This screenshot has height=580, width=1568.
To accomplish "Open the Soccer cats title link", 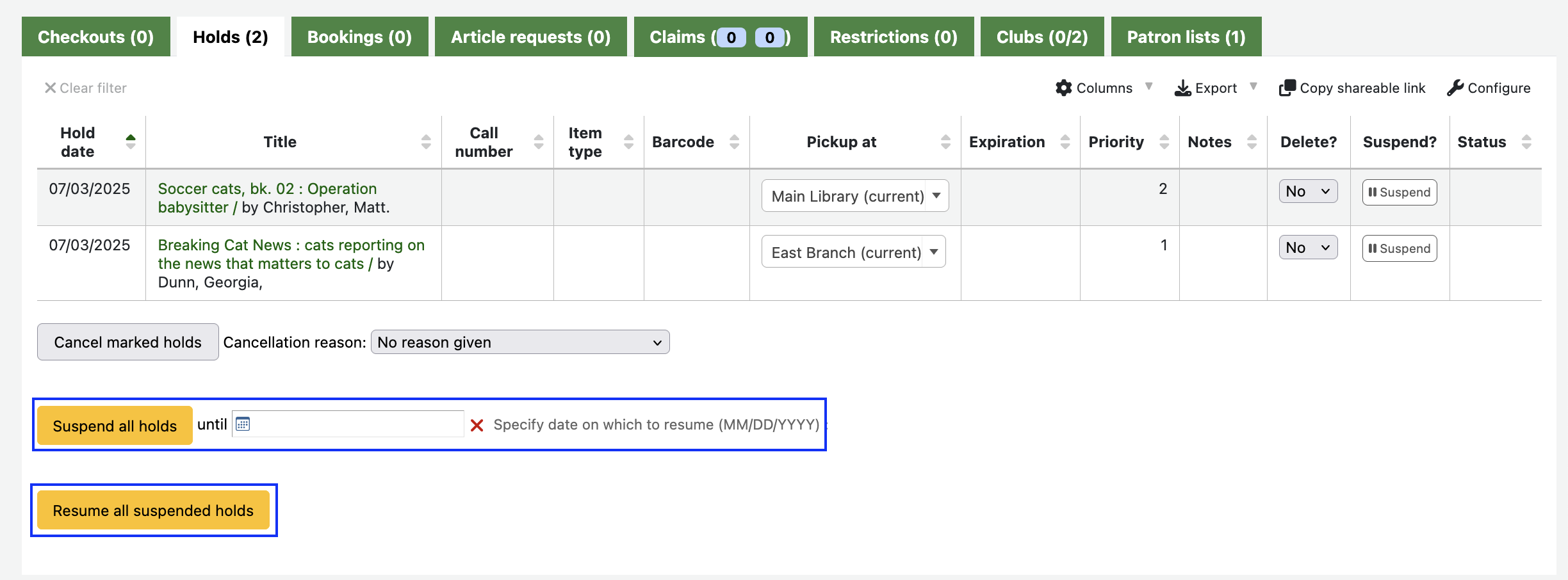I will [x=266, y=189].
